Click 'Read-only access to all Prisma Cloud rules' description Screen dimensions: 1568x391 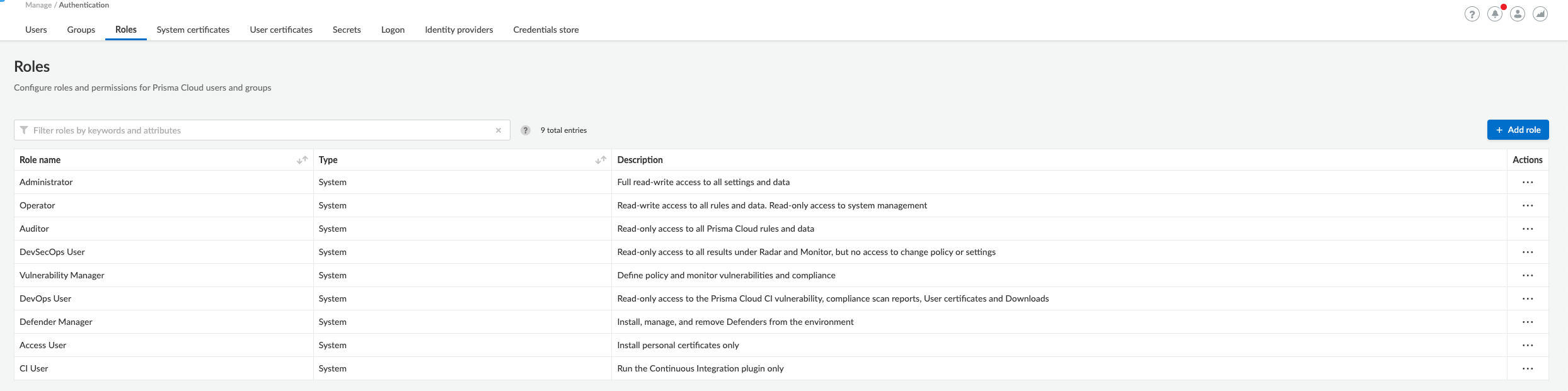tap(715, 229)
